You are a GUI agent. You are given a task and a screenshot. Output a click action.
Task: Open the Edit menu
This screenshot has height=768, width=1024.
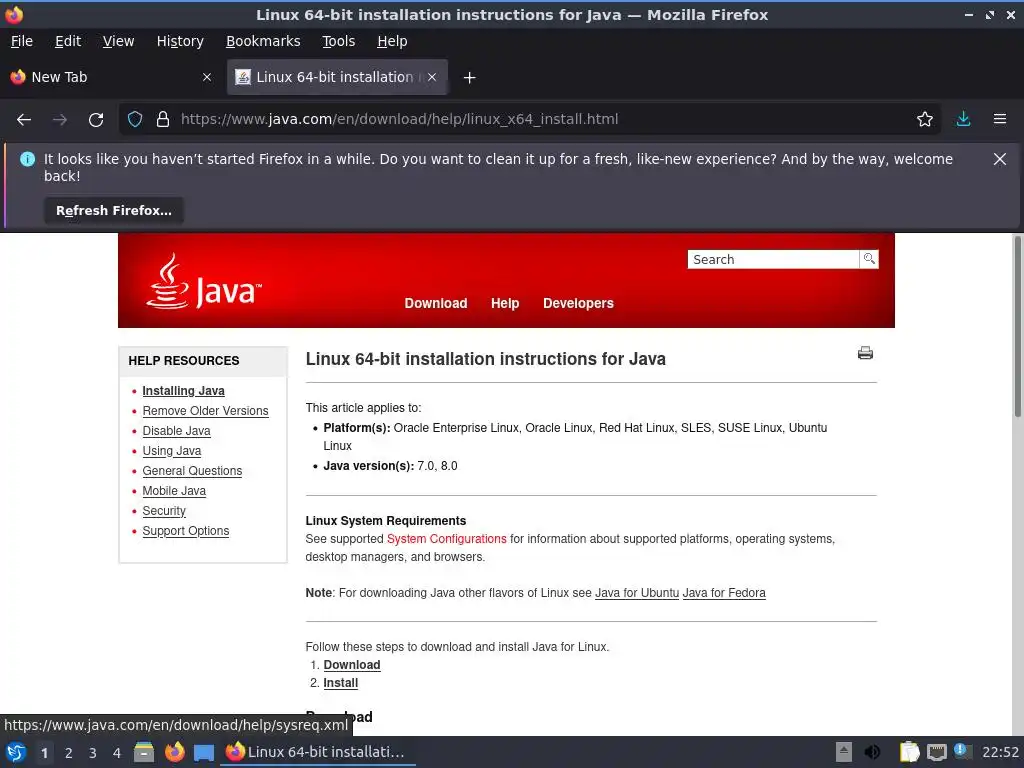(68, 41)
